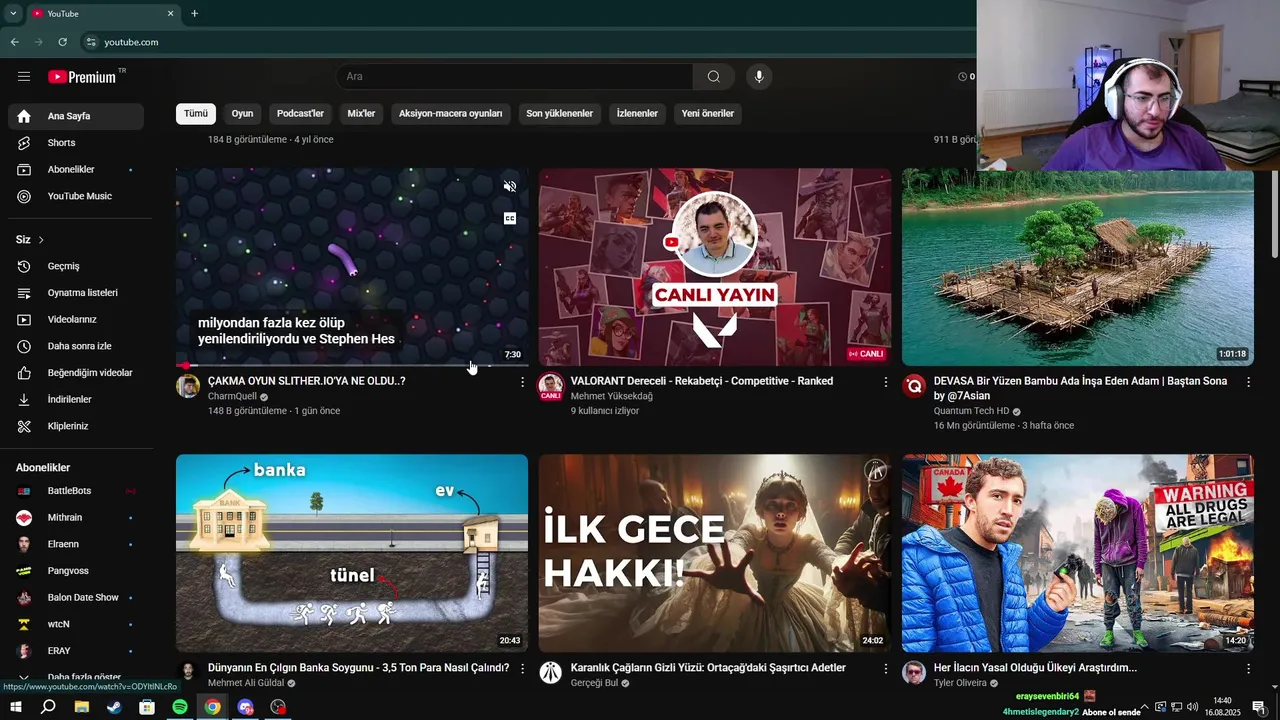Open Pangvoss subscription channel
1280x720 pixels.
[76, 571]
